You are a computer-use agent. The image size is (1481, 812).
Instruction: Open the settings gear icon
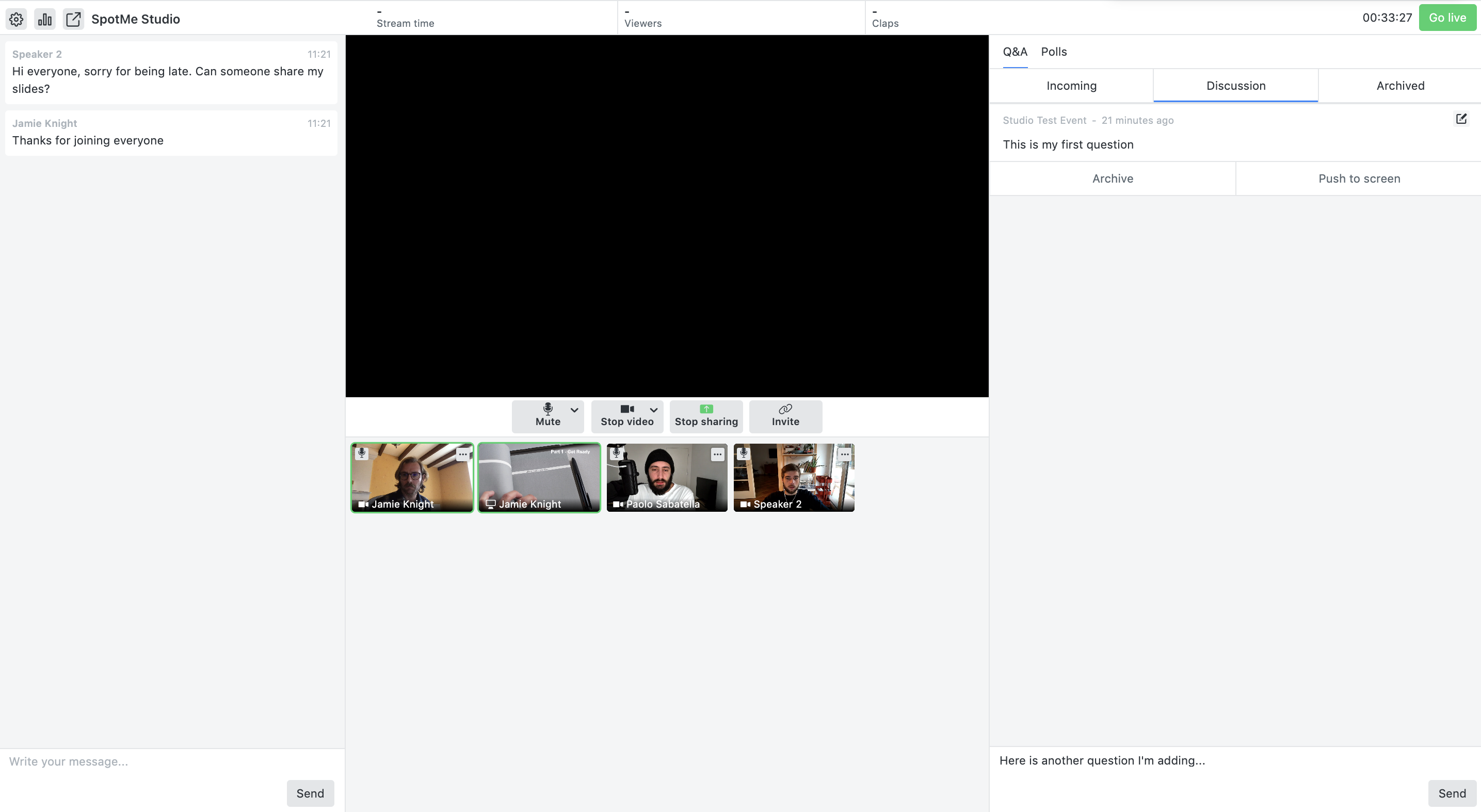tap(16, 19)
